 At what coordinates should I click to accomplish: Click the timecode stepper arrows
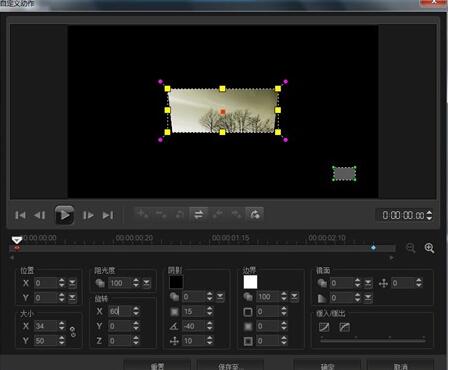click(x=429, y=215)
